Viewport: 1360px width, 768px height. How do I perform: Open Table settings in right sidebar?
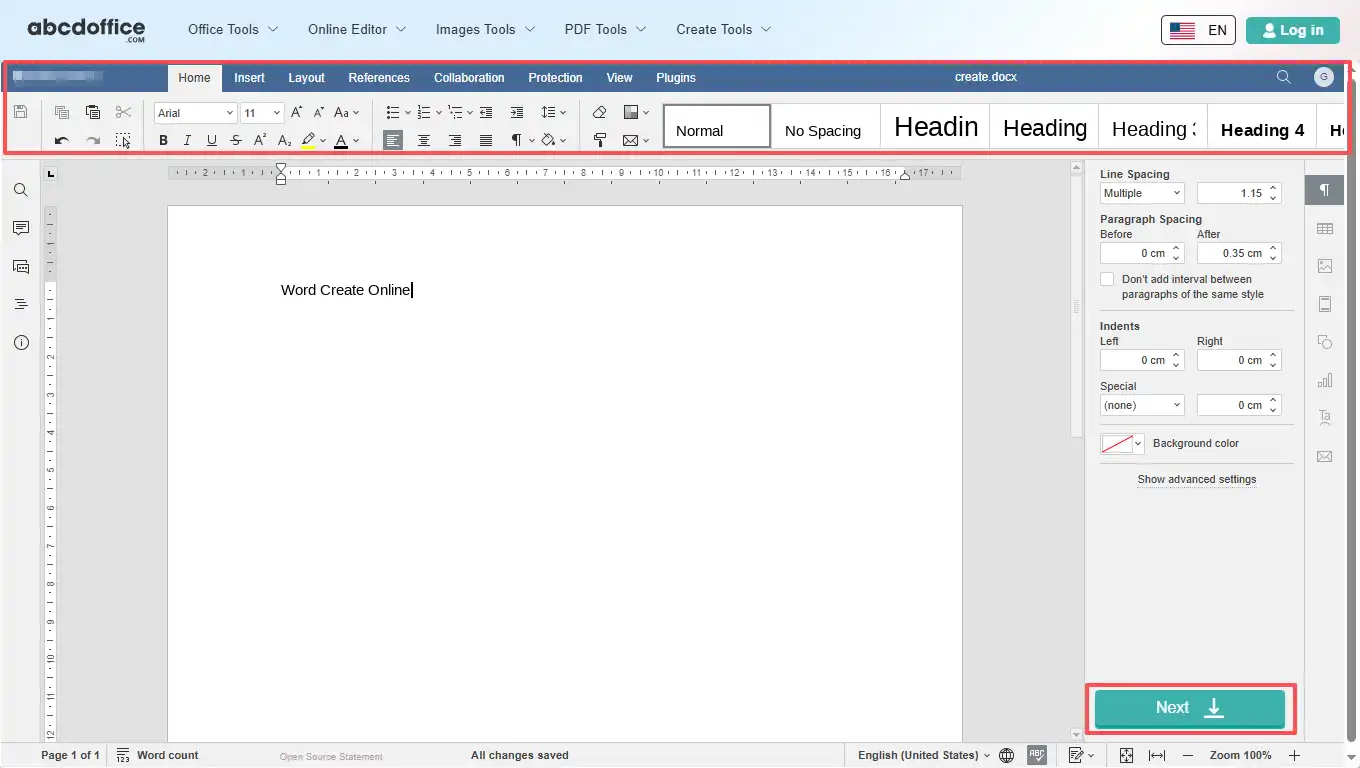(x=1325, y=228)
